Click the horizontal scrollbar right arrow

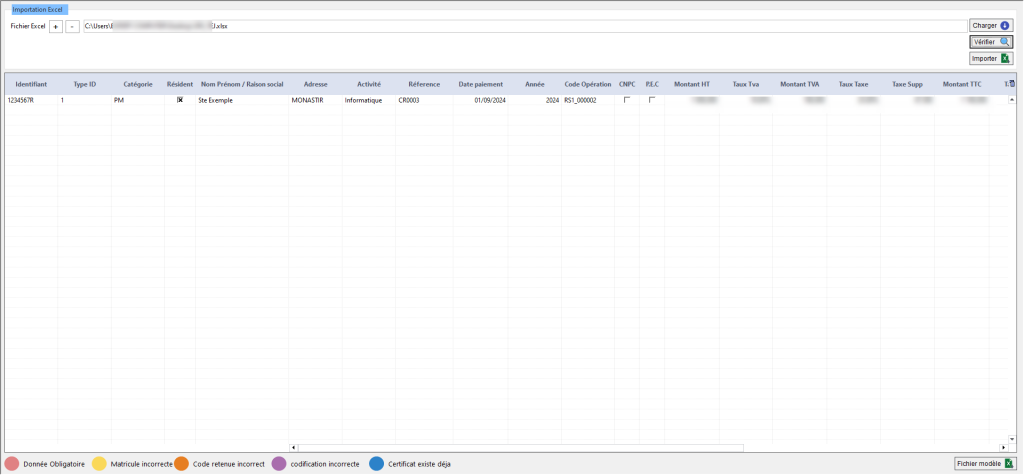tap(1002, 447)
